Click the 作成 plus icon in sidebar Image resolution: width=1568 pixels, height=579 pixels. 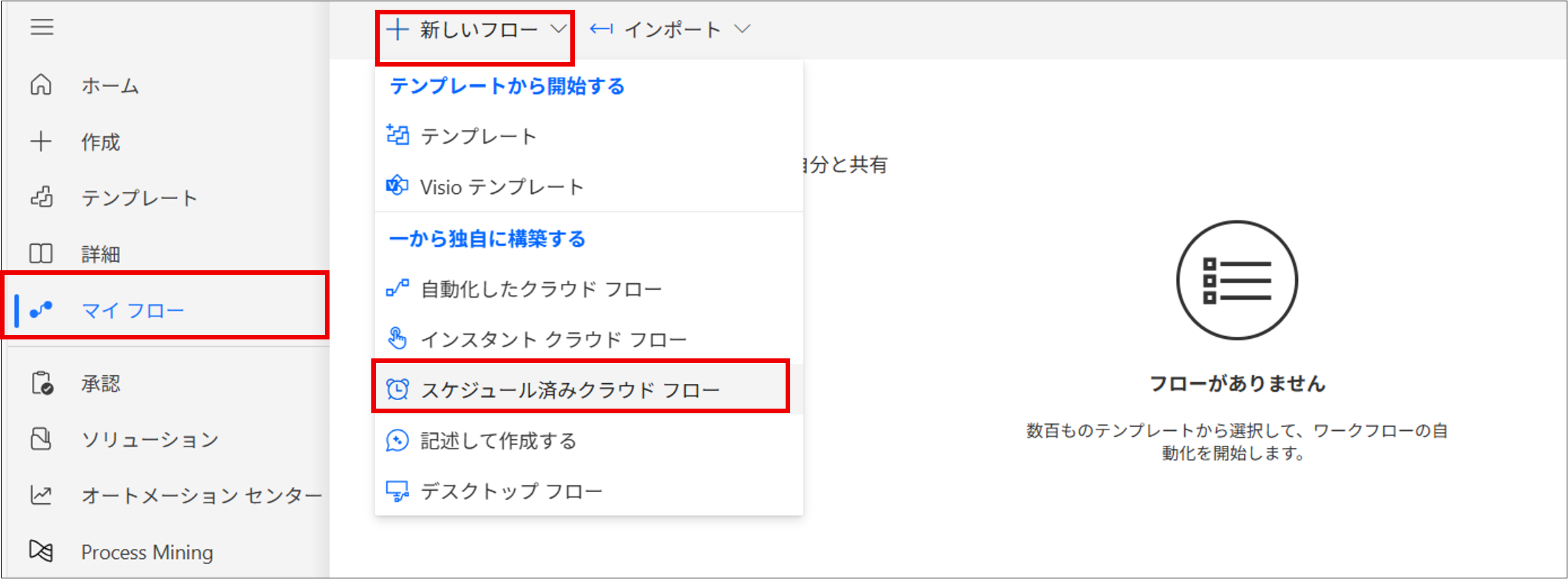tap(41, 142)
